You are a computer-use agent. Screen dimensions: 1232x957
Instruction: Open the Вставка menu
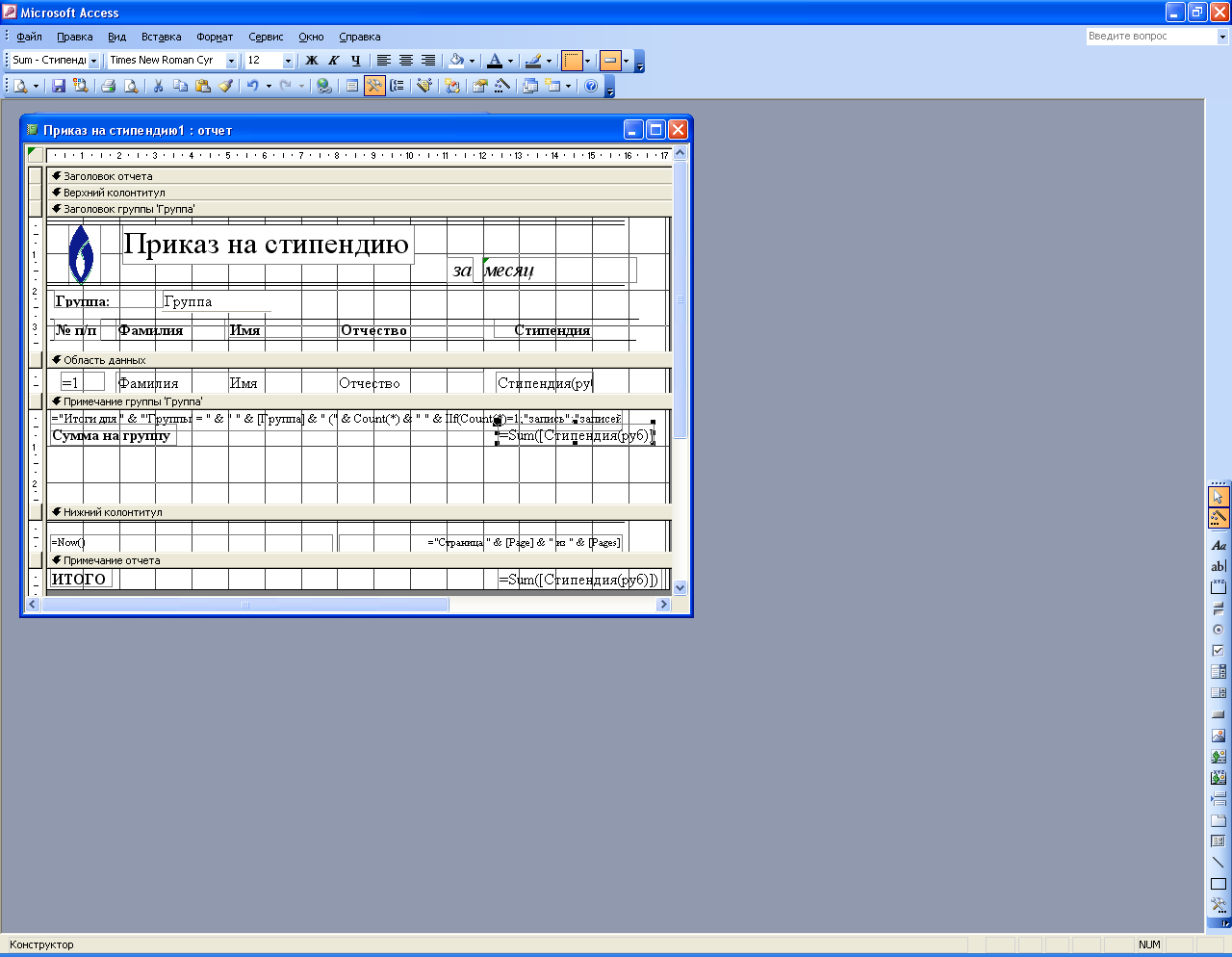click(161, 37)
